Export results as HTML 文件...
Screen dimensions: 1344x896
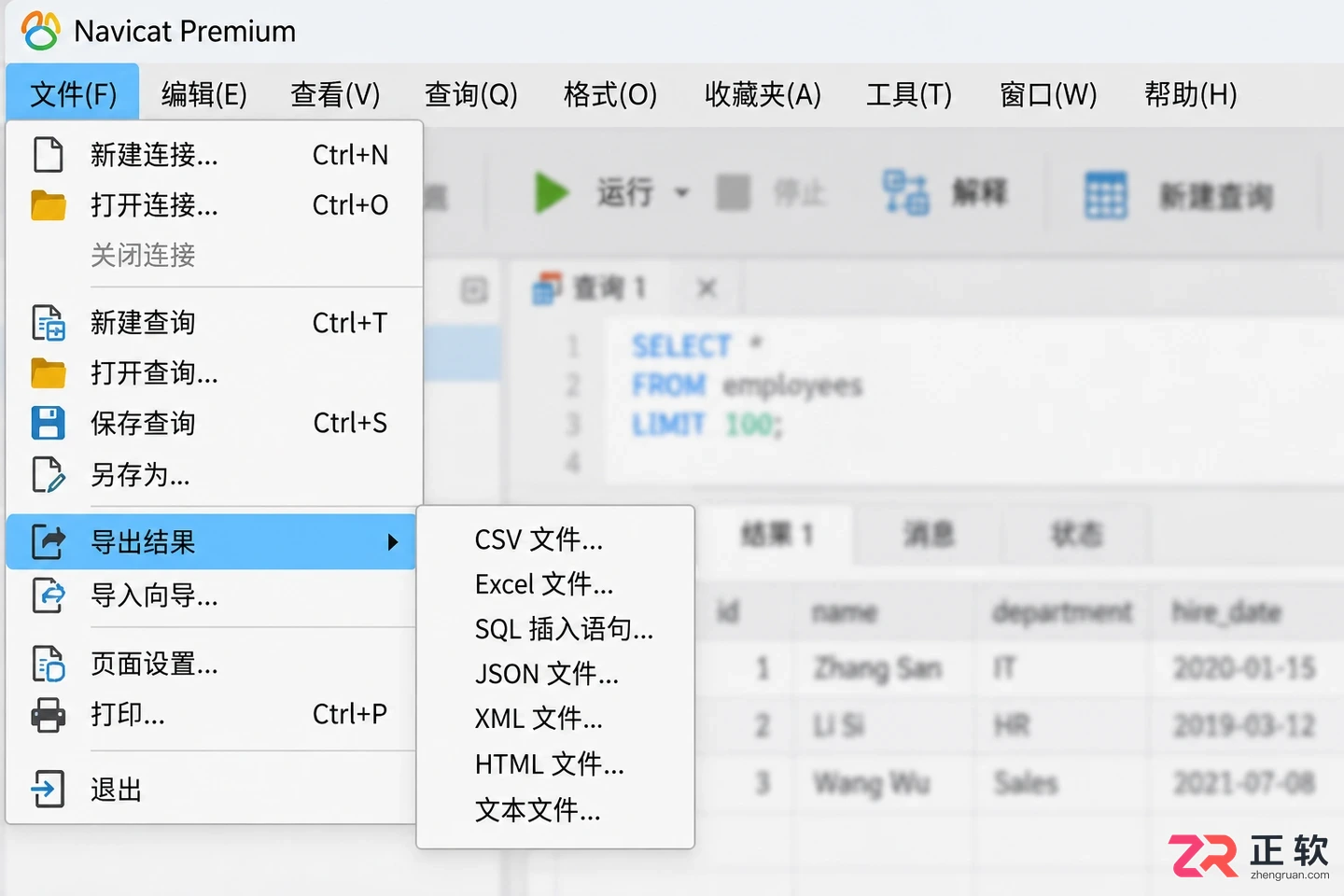[x=555, y=764]
